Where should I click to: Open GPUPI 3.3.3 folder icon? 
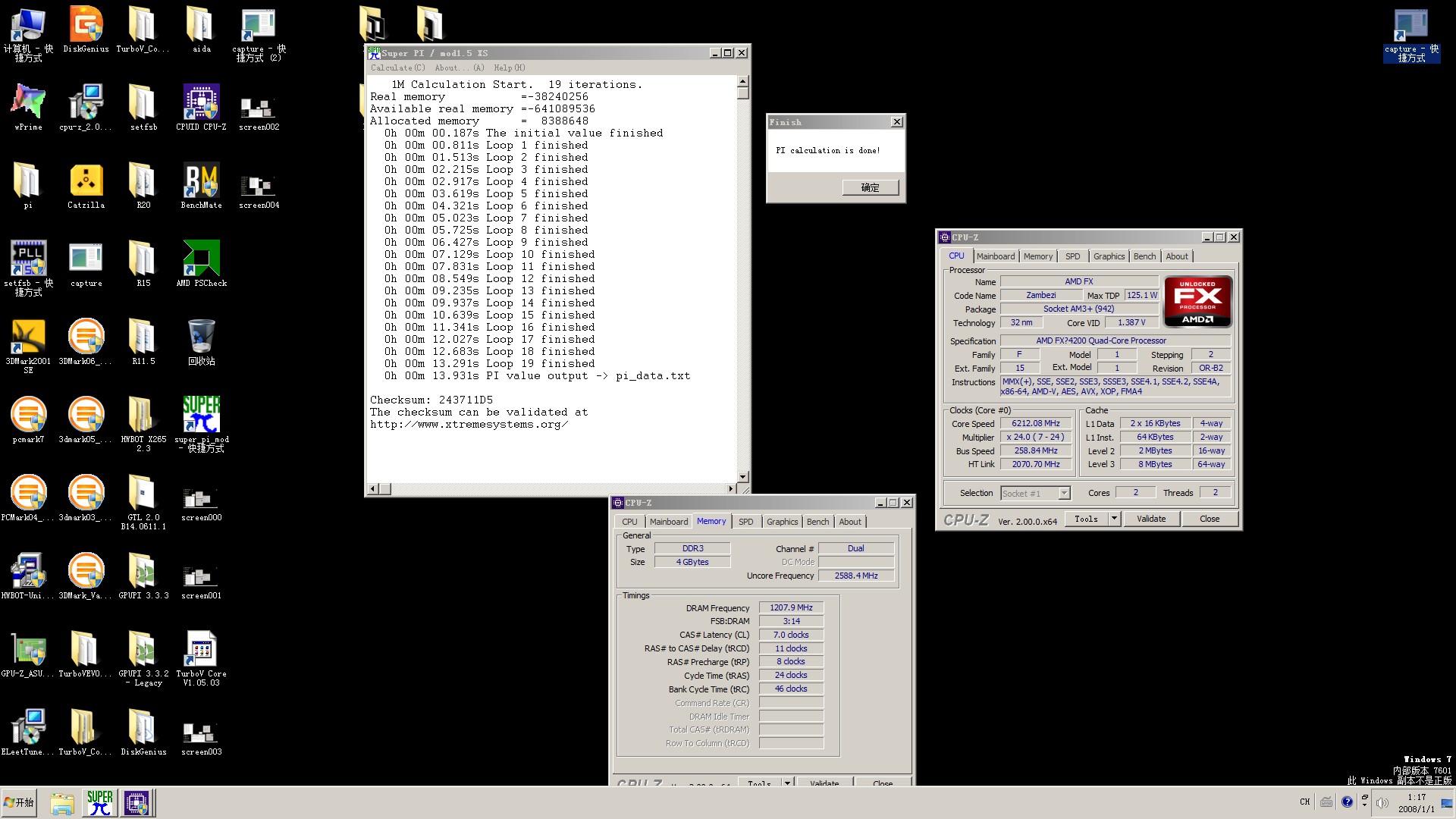tap(143, 576)
